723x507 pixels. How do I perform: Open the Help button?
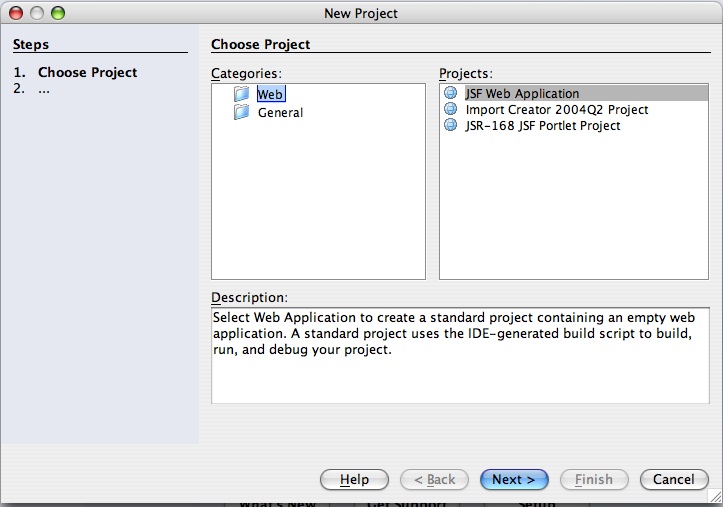pyautogui.click(x=354, y=479)
